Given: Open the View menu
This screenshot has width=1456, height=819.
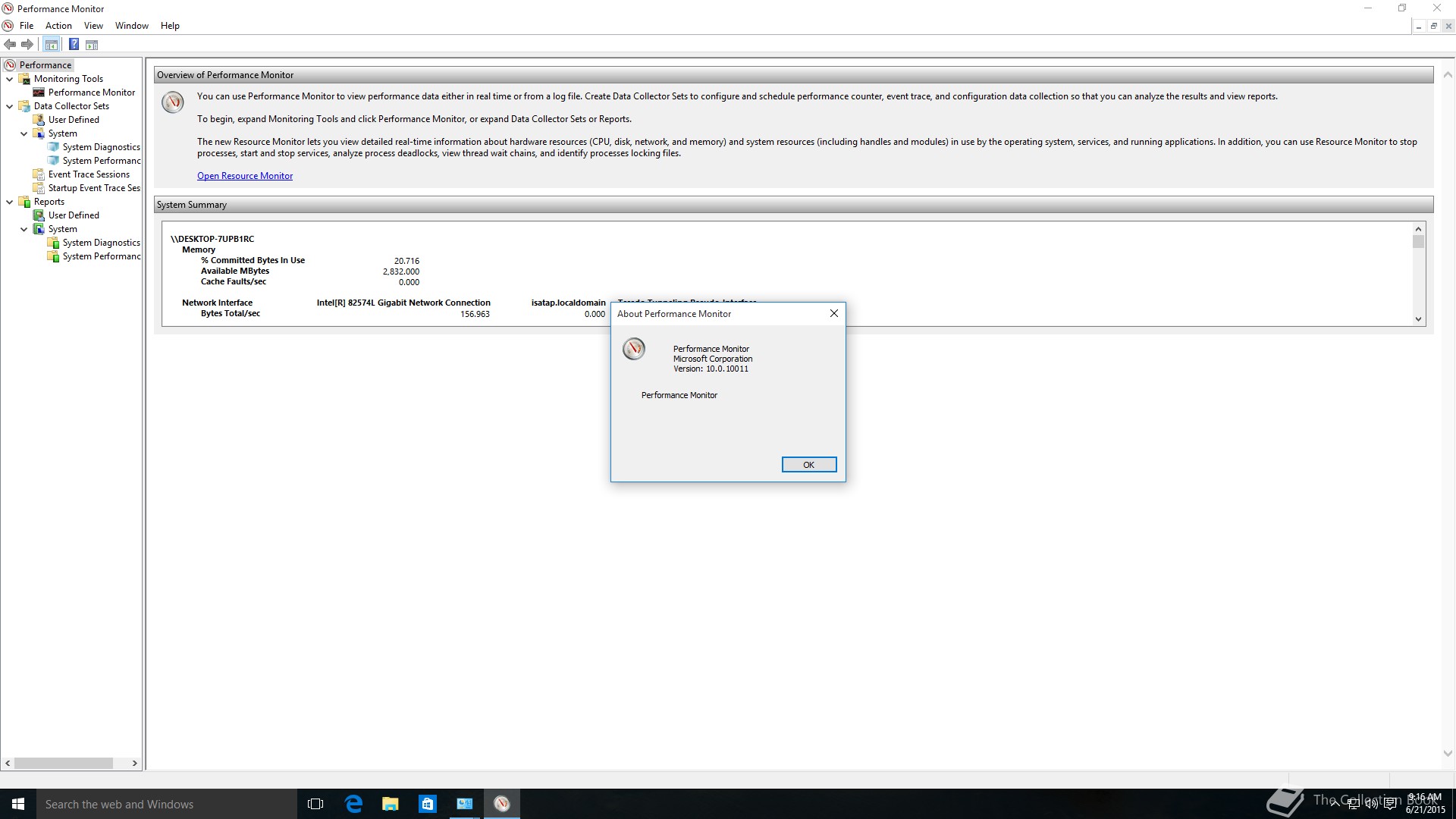Looking at the screenshot, I should tap(93, 26).
